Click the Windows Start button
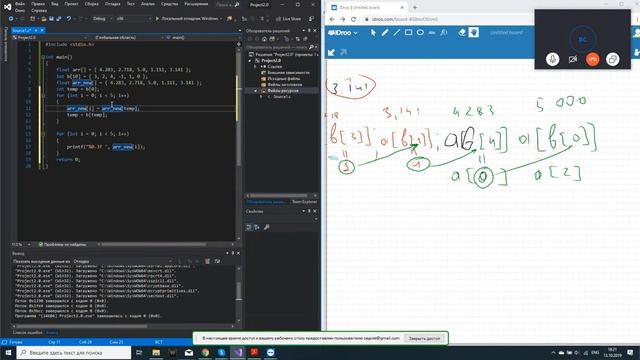Viewport: 640px width, 360px height. pos(8,352)
